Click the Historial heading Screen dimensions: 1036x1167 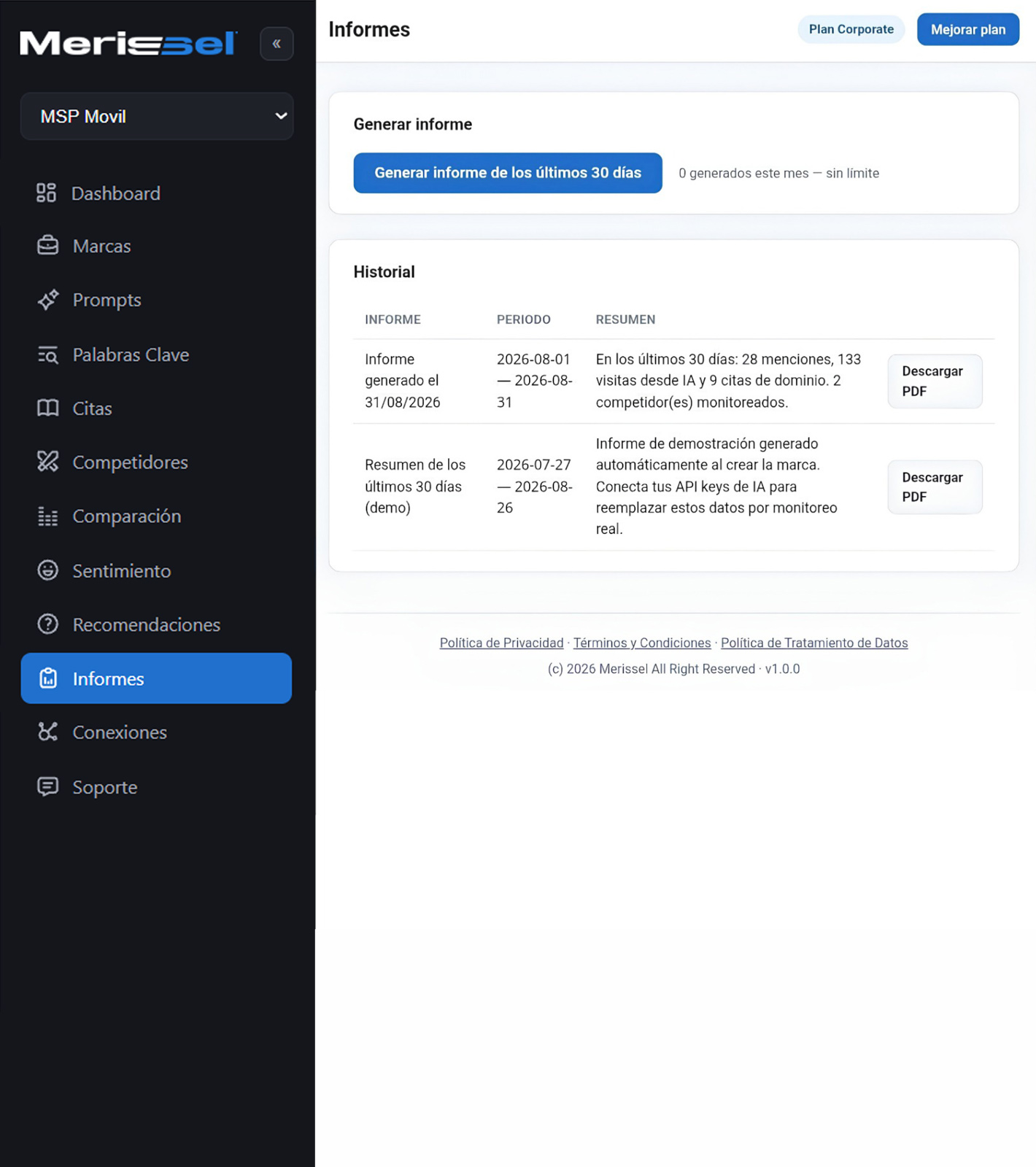click(384, 272)
